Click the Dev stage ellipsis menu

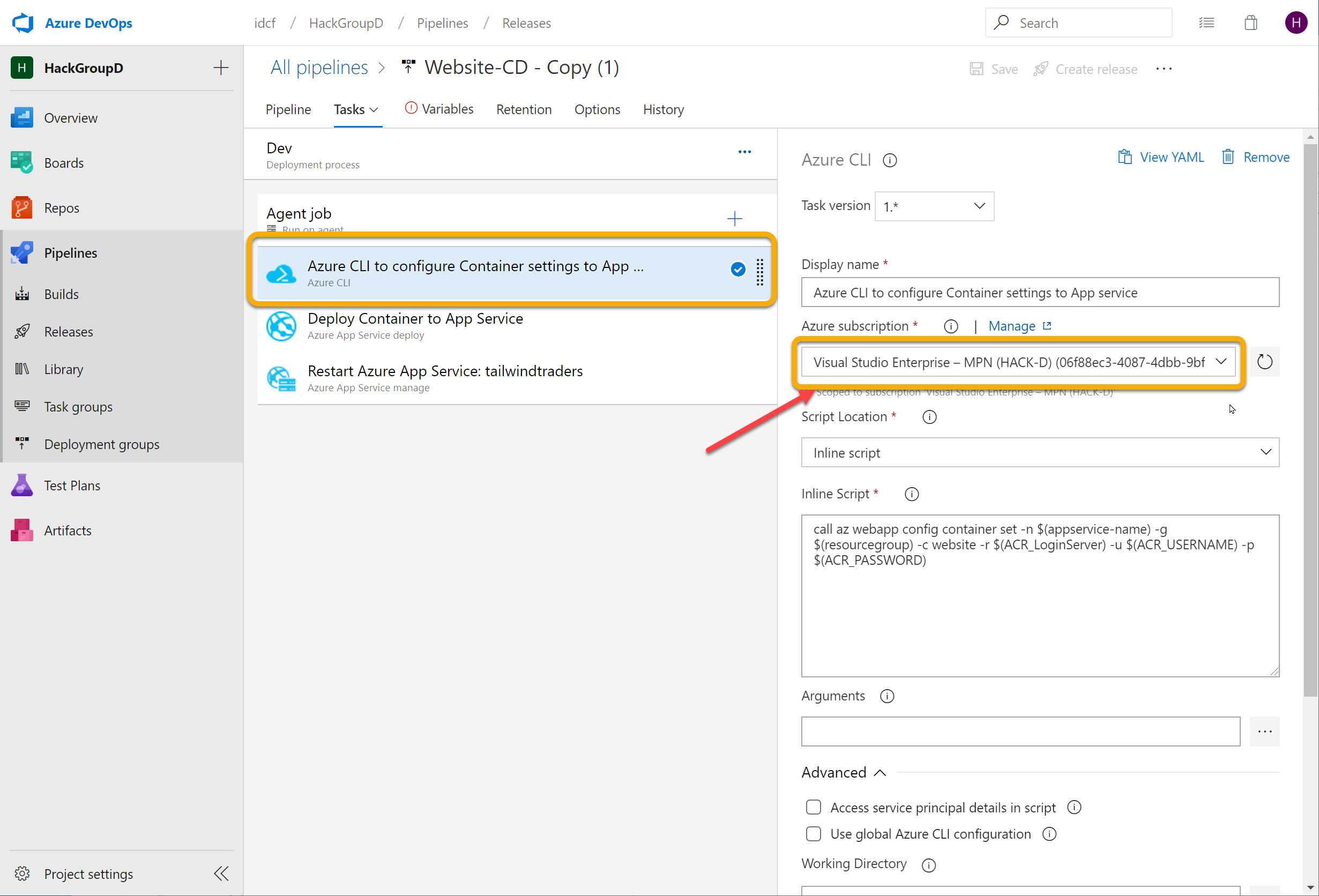tap(744, 152)
